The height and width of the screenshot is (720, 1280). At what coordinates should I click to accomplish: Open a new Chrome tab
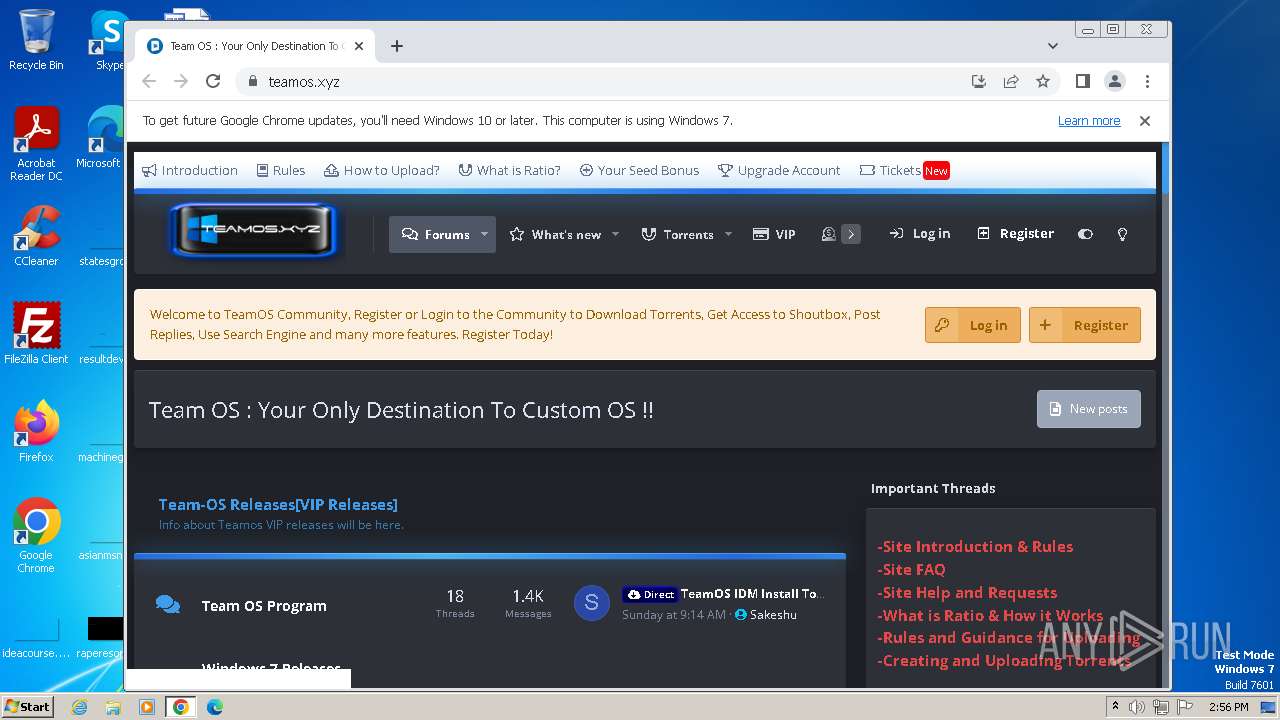click(x=397, y=46)
